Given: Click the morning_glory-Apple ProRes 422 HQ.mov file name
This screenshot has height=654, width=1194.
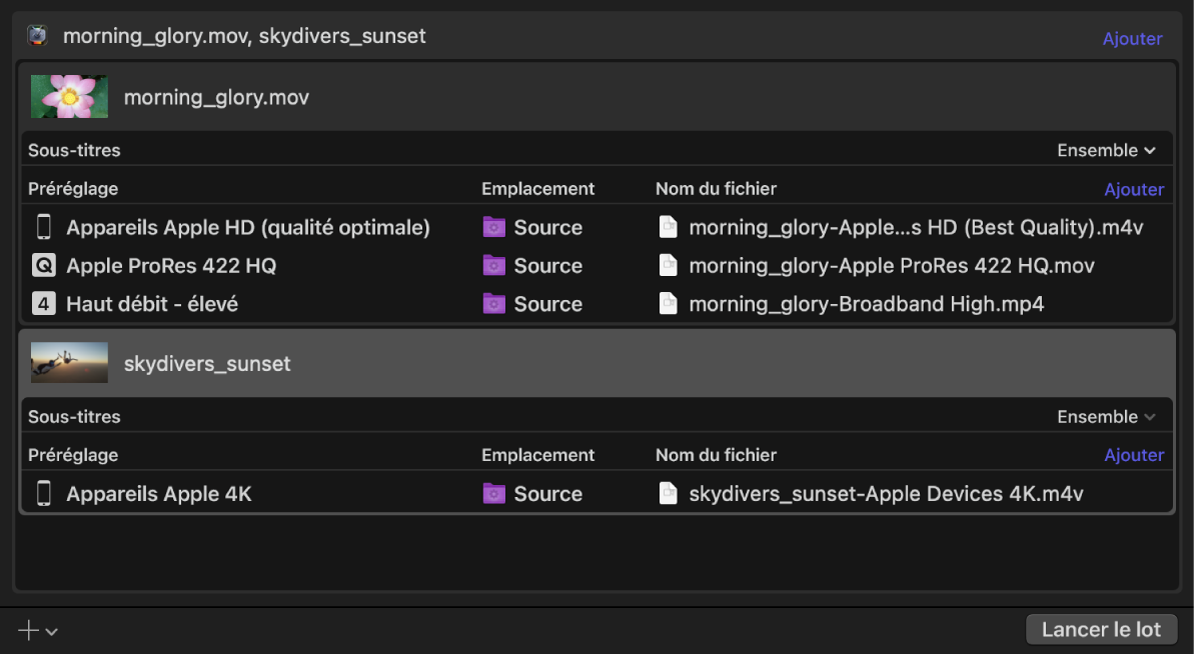Looking at the screenshot, I should tap(891, 266).
